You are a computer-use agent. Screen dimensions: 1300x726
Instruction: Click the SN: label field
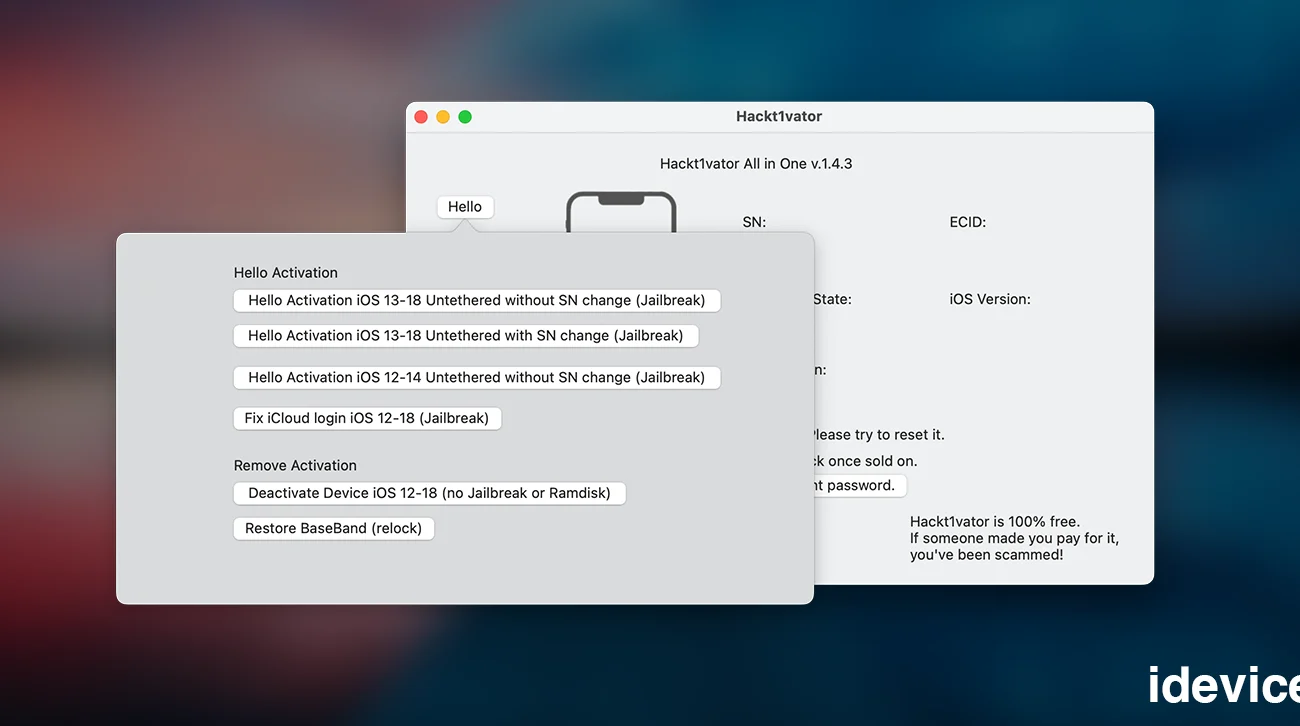754,222
